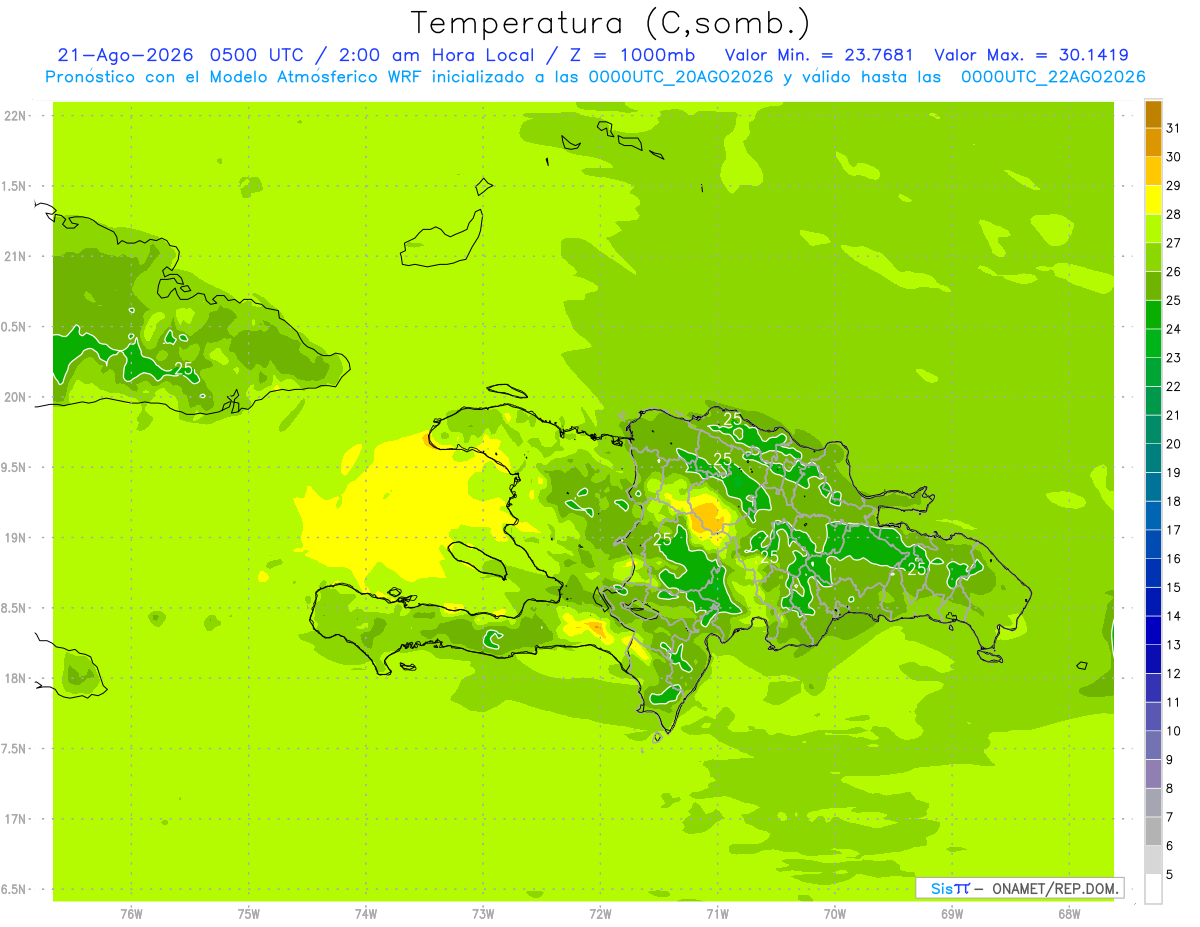Click the green legend swatch between 24 and 25
Screen dimensions: 1200x927
1153,315
